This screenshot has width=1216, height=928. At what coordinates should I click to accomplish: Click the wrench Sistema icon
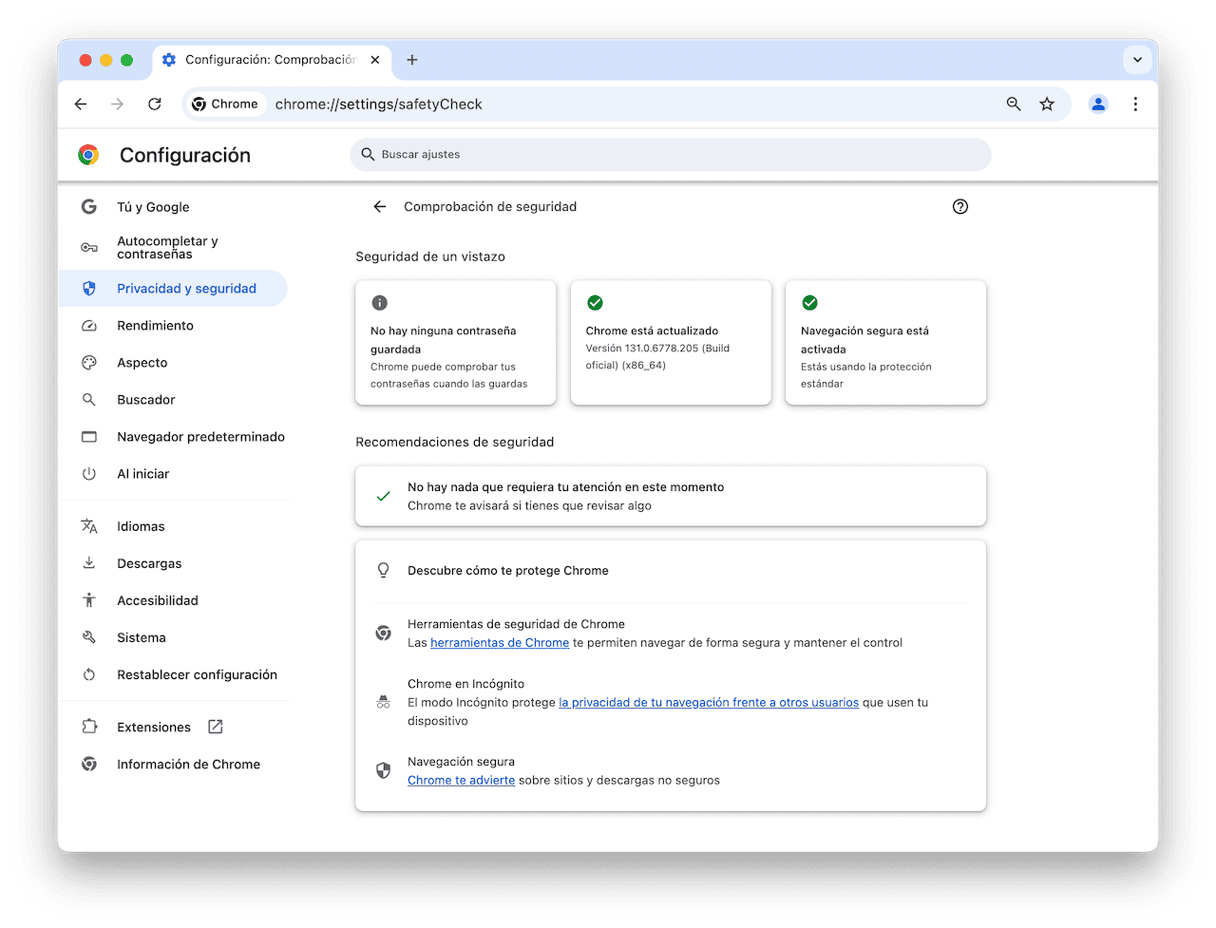tap(89, 637)
